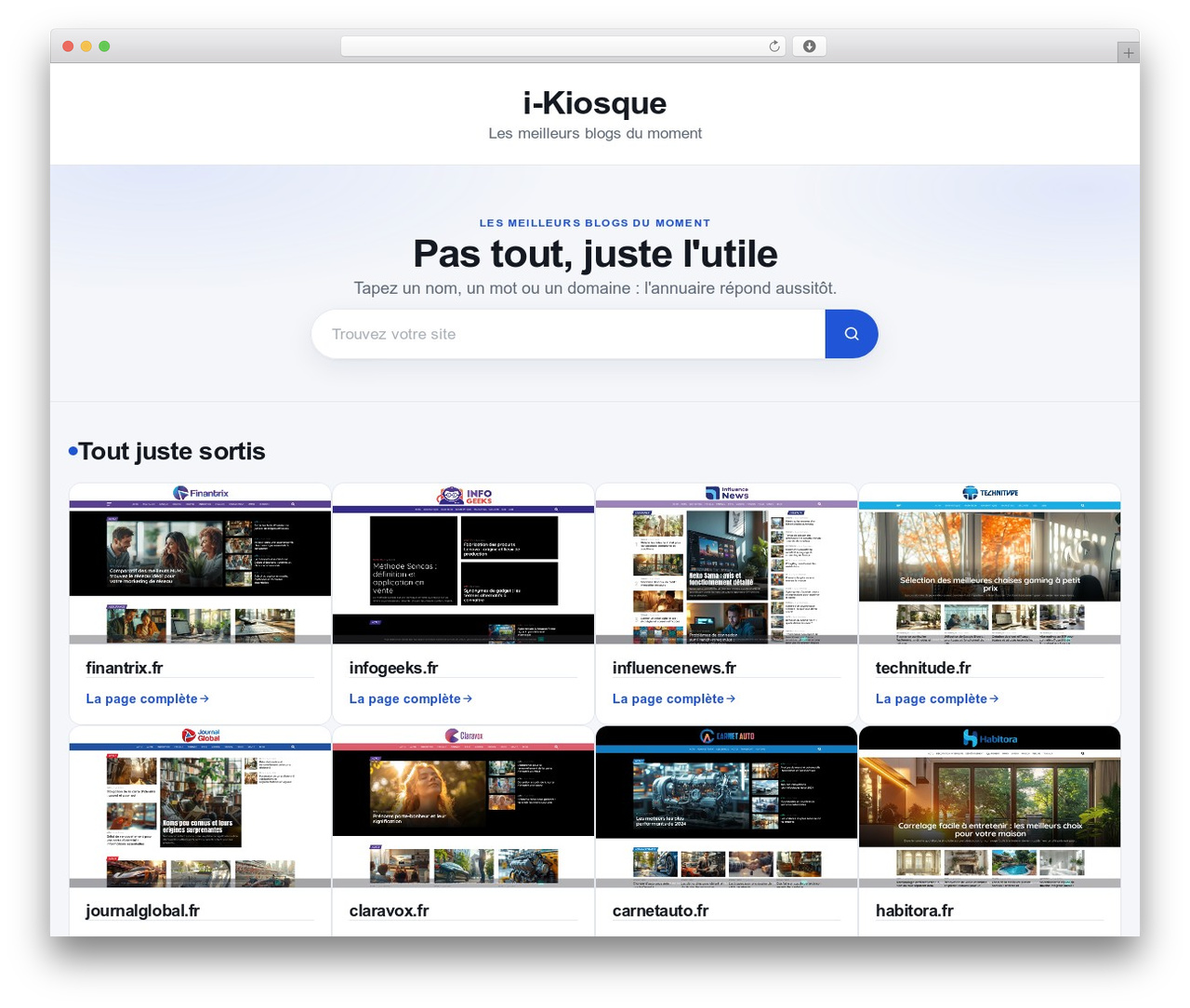Focus the 'Trouvez votre site' search field
Screen dimensions: 1190x1008
tap(568, 334)
